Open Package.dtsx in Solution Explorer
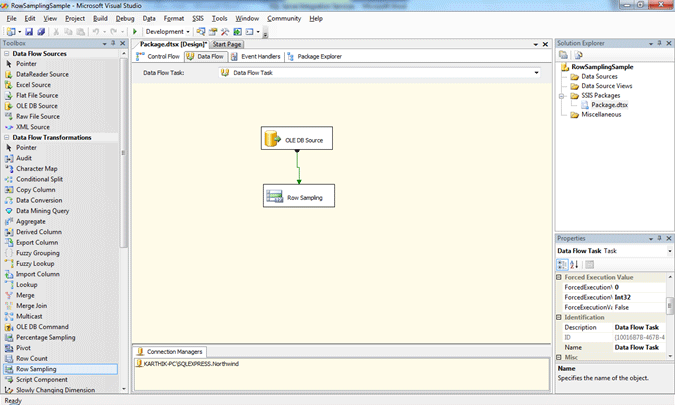The height and width of the screenshot is (405, 675). [609, 105]
